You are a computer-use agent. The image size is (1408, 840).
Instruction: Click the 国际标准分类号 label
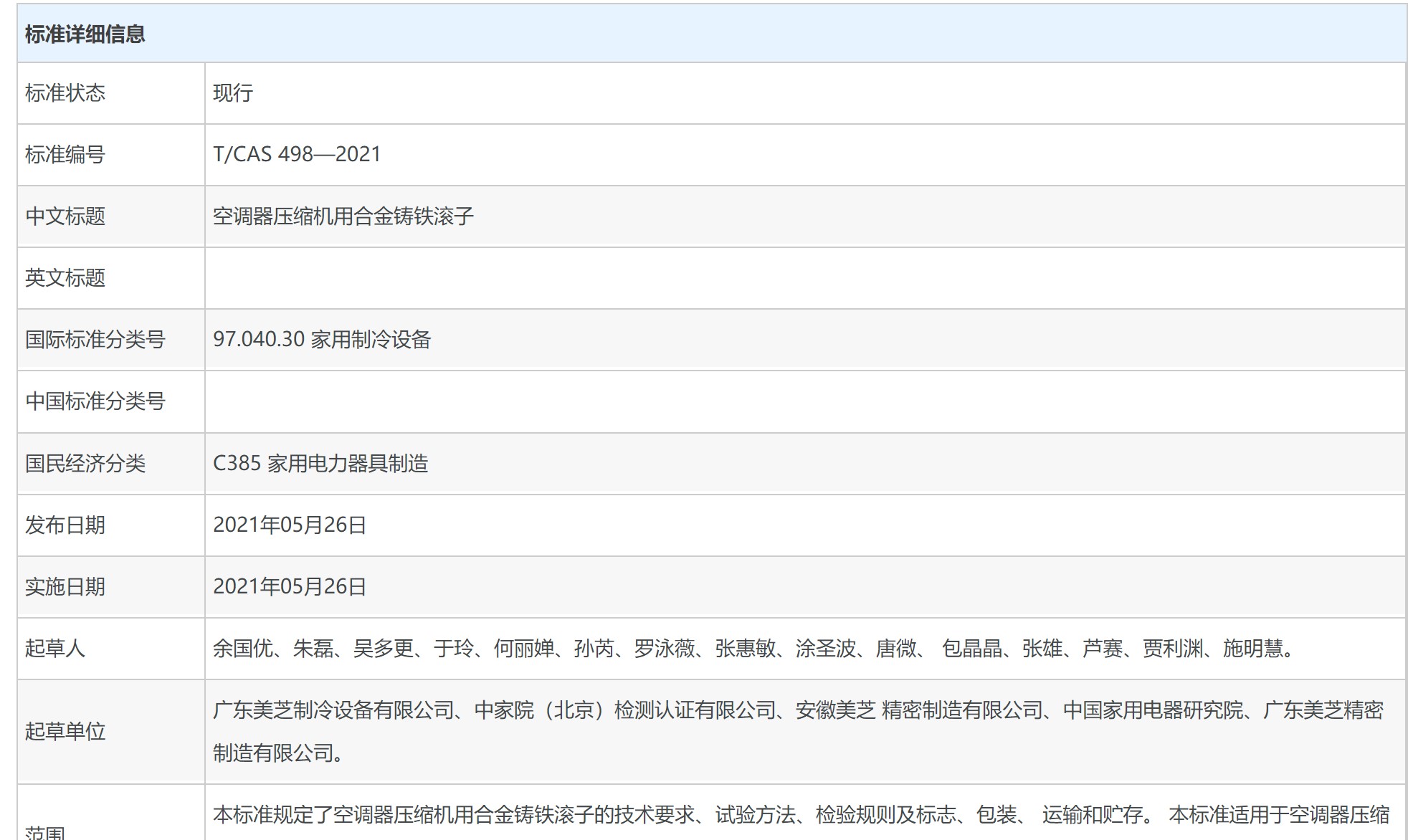[x=95, y=340]
